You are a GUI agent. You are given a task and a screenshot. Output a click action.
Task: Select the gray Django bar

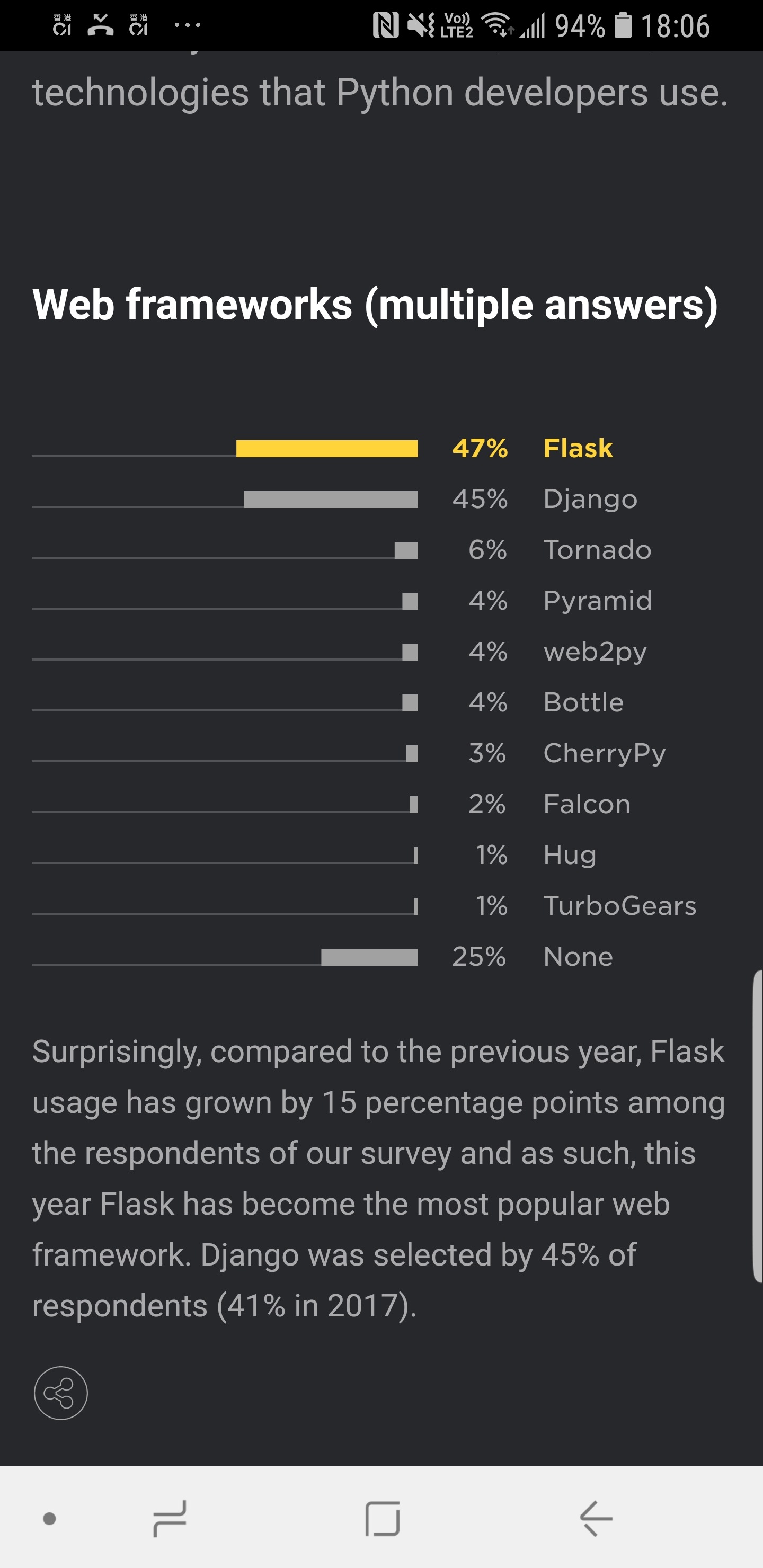coord(331,499)
